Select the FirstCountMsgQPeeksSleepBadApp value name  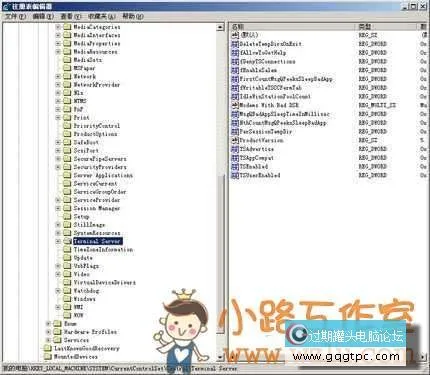[286, 79]
